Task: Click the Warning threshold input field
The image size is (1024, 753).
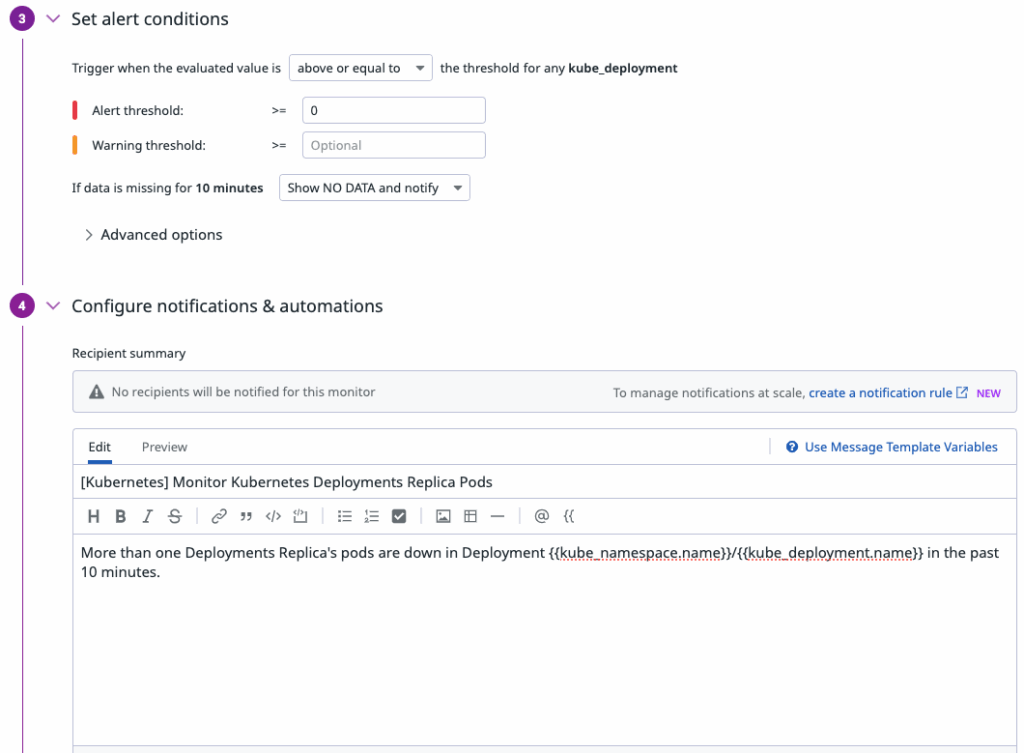Action: coord(393,145)
